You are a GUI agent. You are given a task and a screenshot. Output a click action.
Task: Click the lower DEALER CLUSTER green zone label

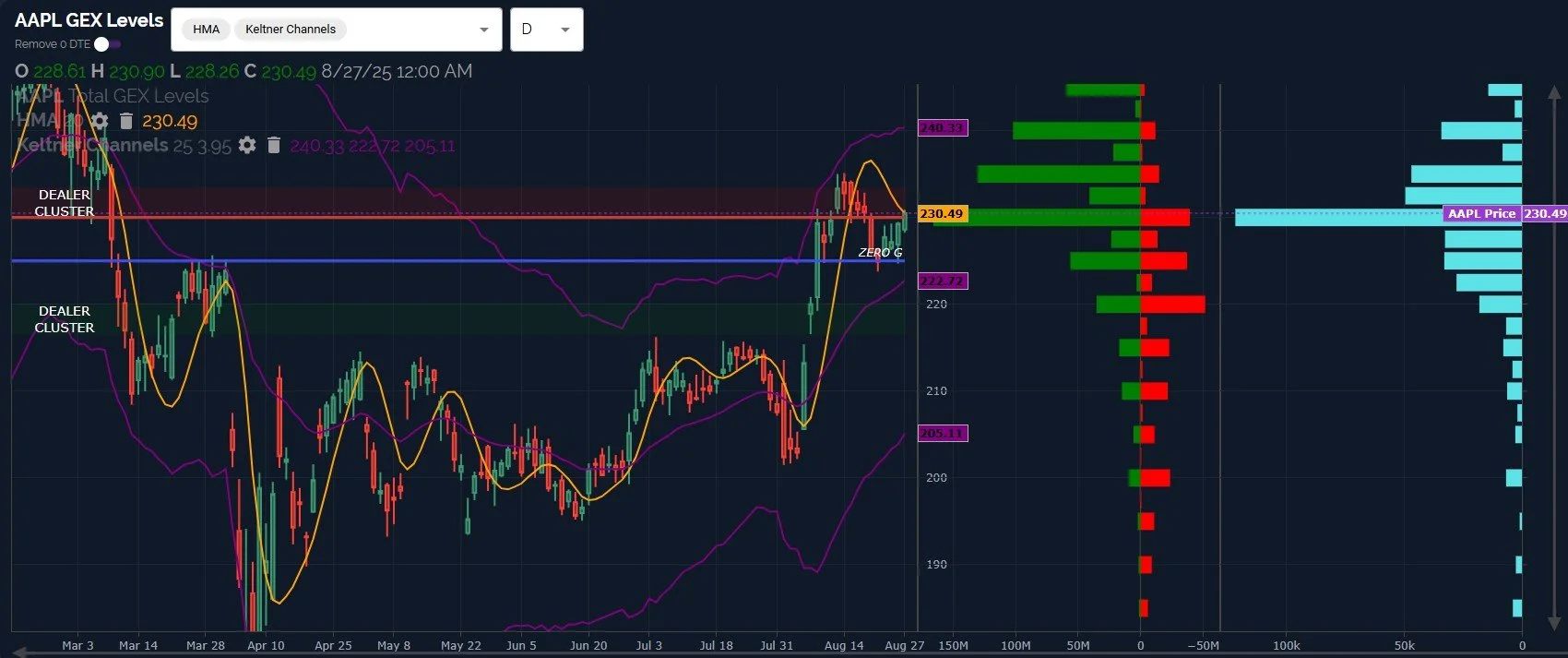click(x=65, y=319)
